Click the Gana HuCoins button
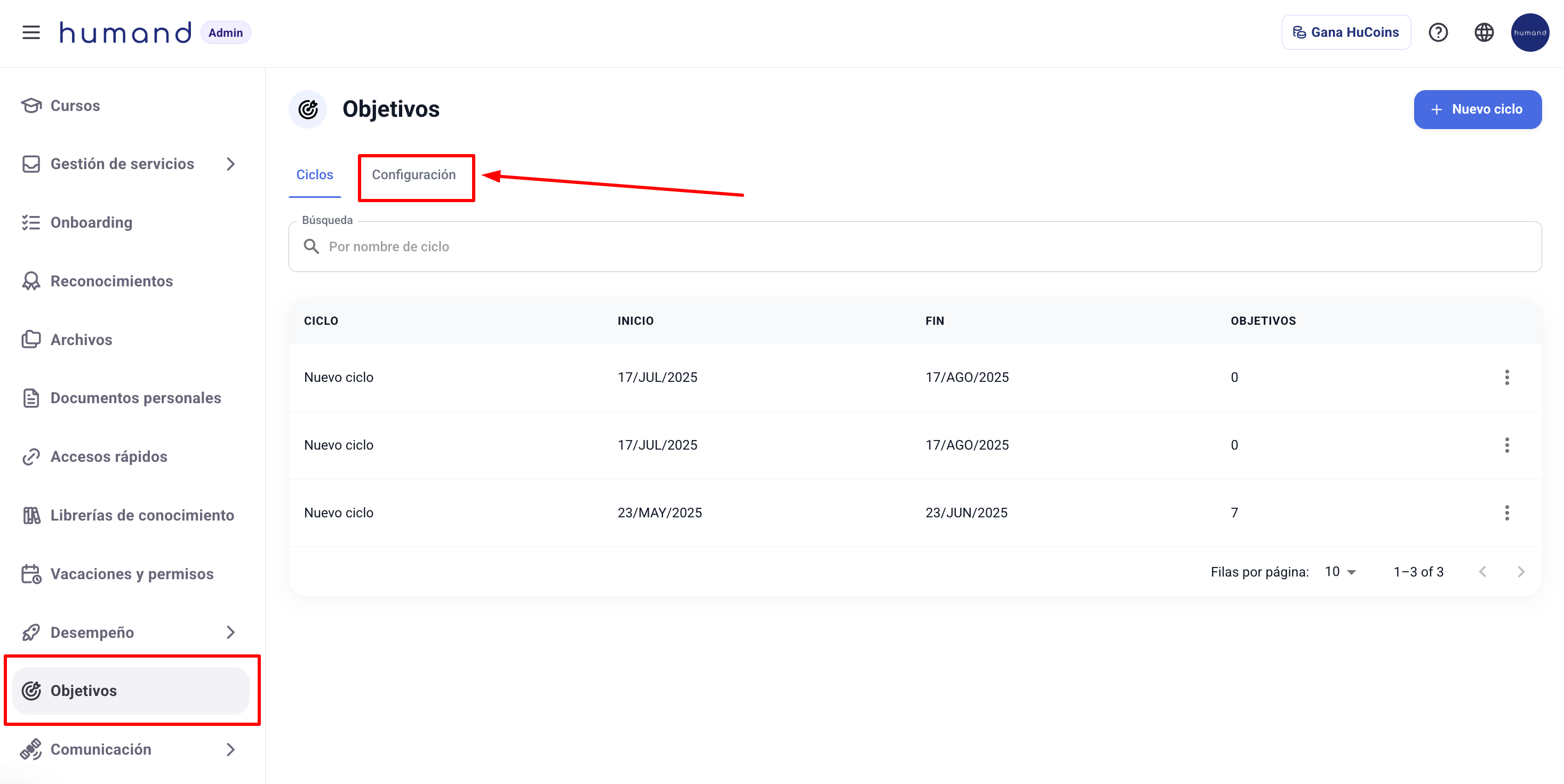 pyautogui.click(x=1345, y=32)
